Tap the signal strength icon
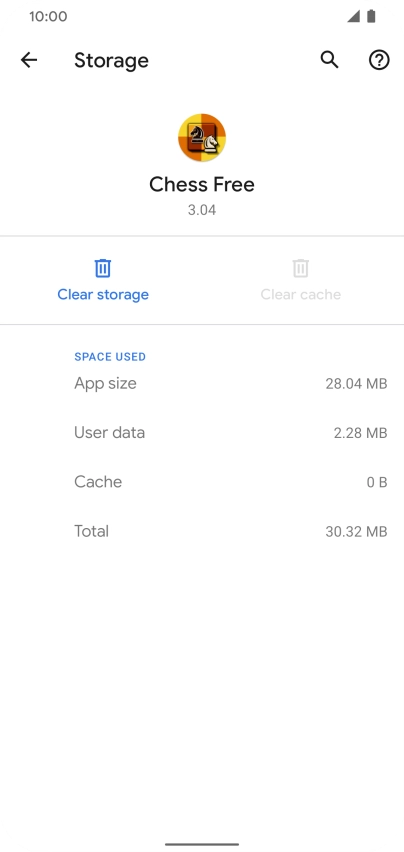This screenshot has width=404, height=852. pyautogui.click(x=354, y=16)
